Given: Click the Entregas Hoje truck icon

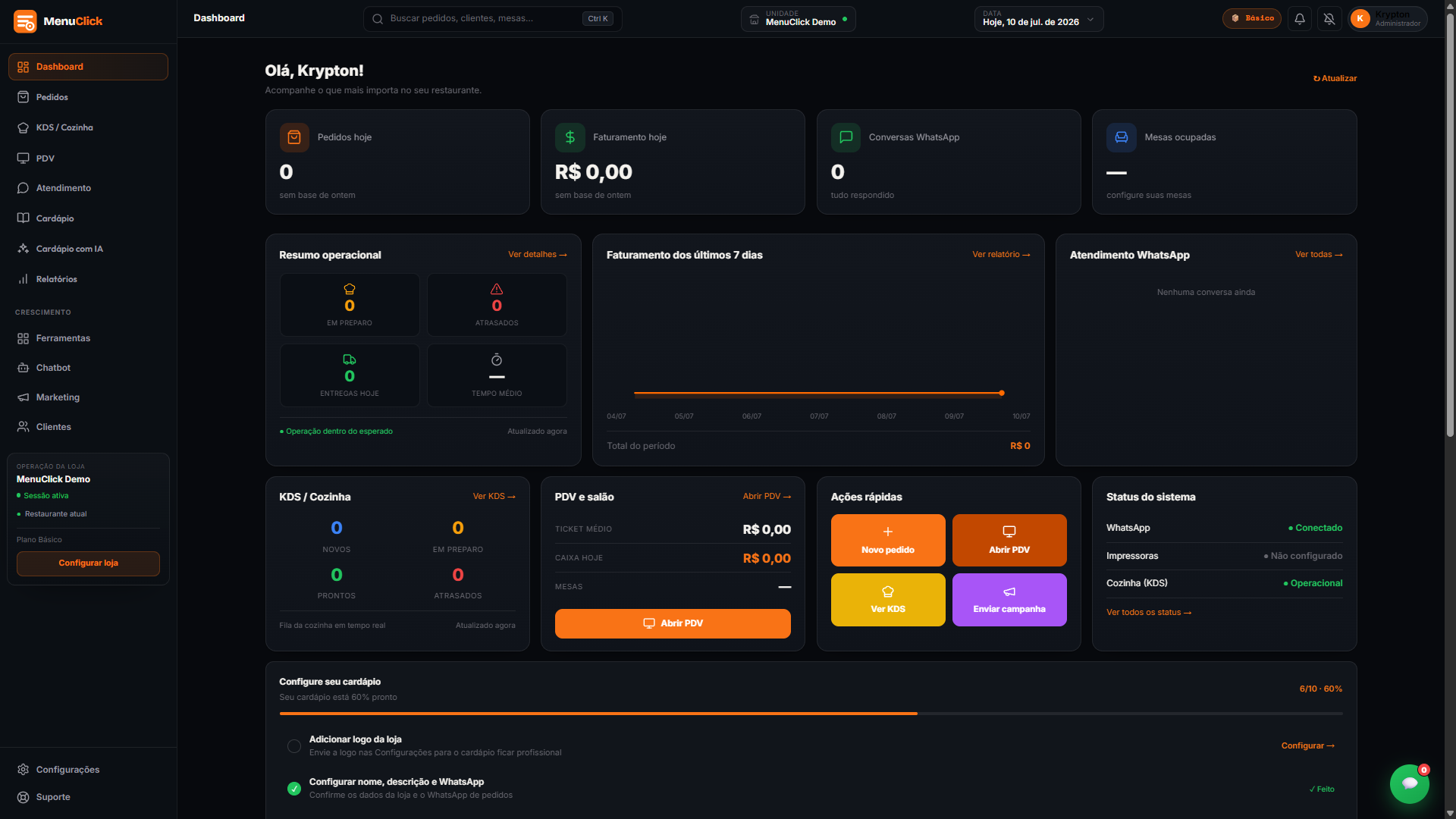Looking at the screenshot, I should click(x=350, y=359).
